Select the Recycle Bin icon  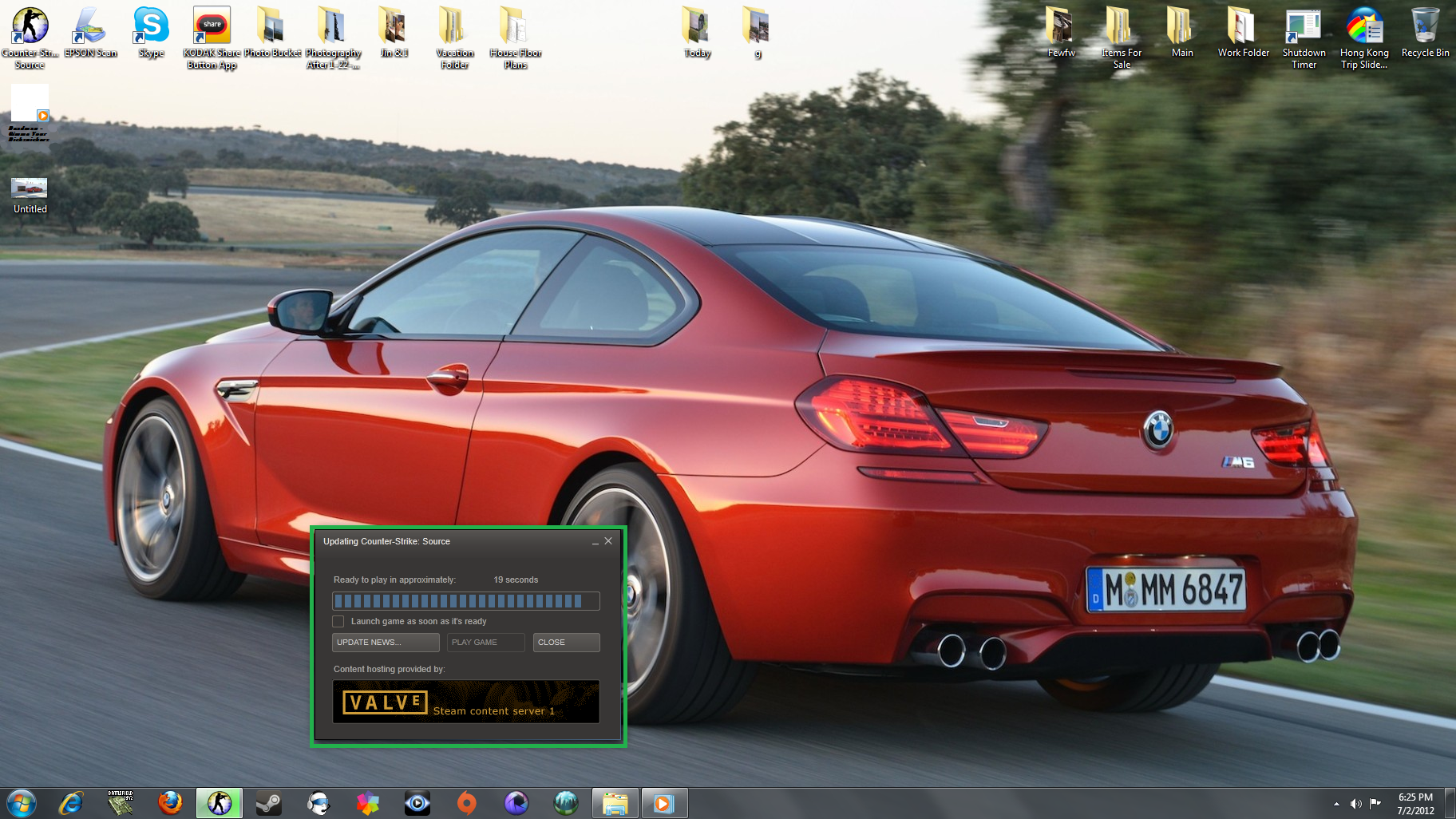[1425, 34]
